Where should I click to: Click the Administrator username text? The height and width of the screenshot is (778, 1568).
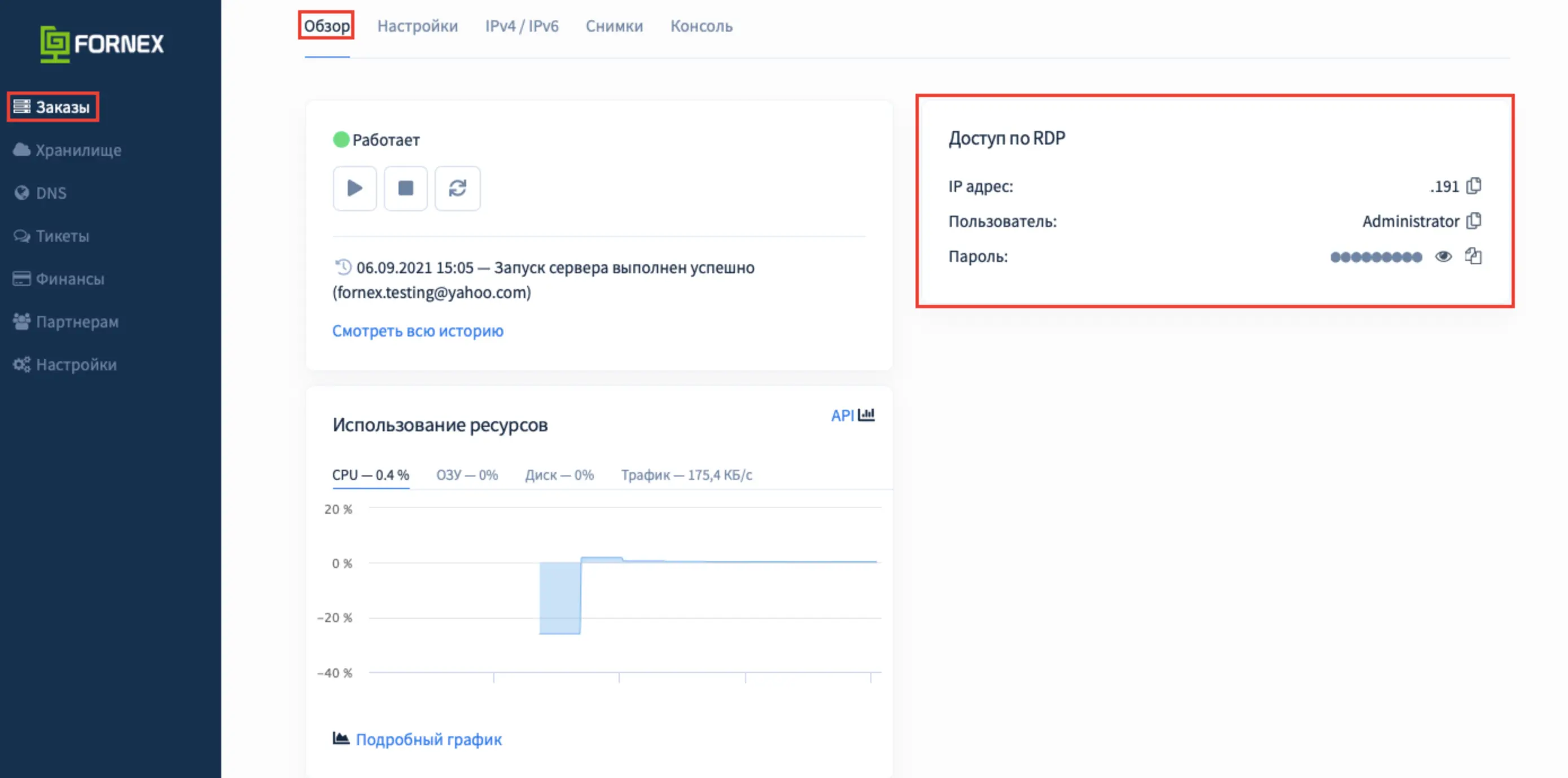[1411, 221]
